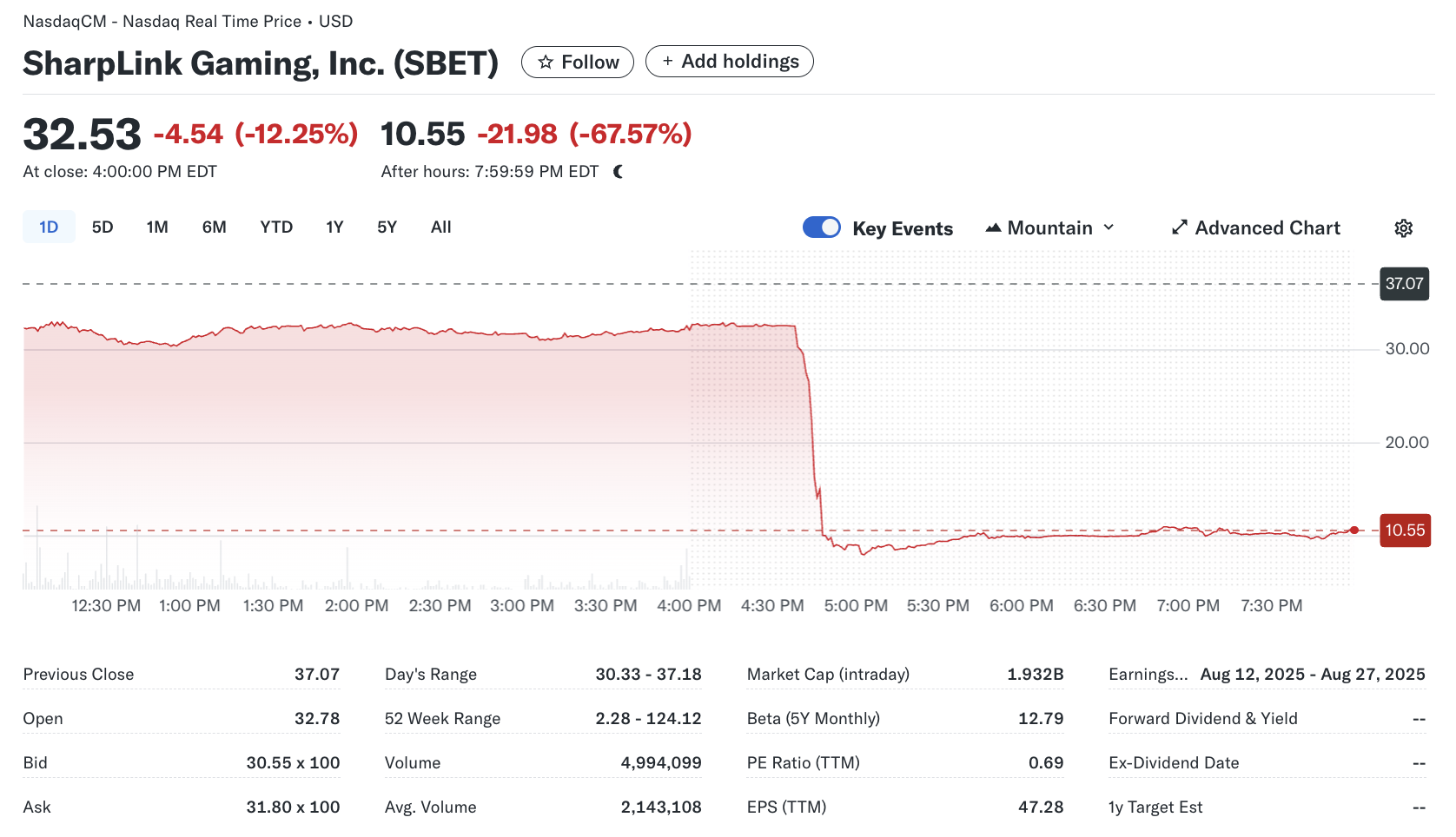
Task: Toggle Key Events off
Action: (x=821, y=227)
